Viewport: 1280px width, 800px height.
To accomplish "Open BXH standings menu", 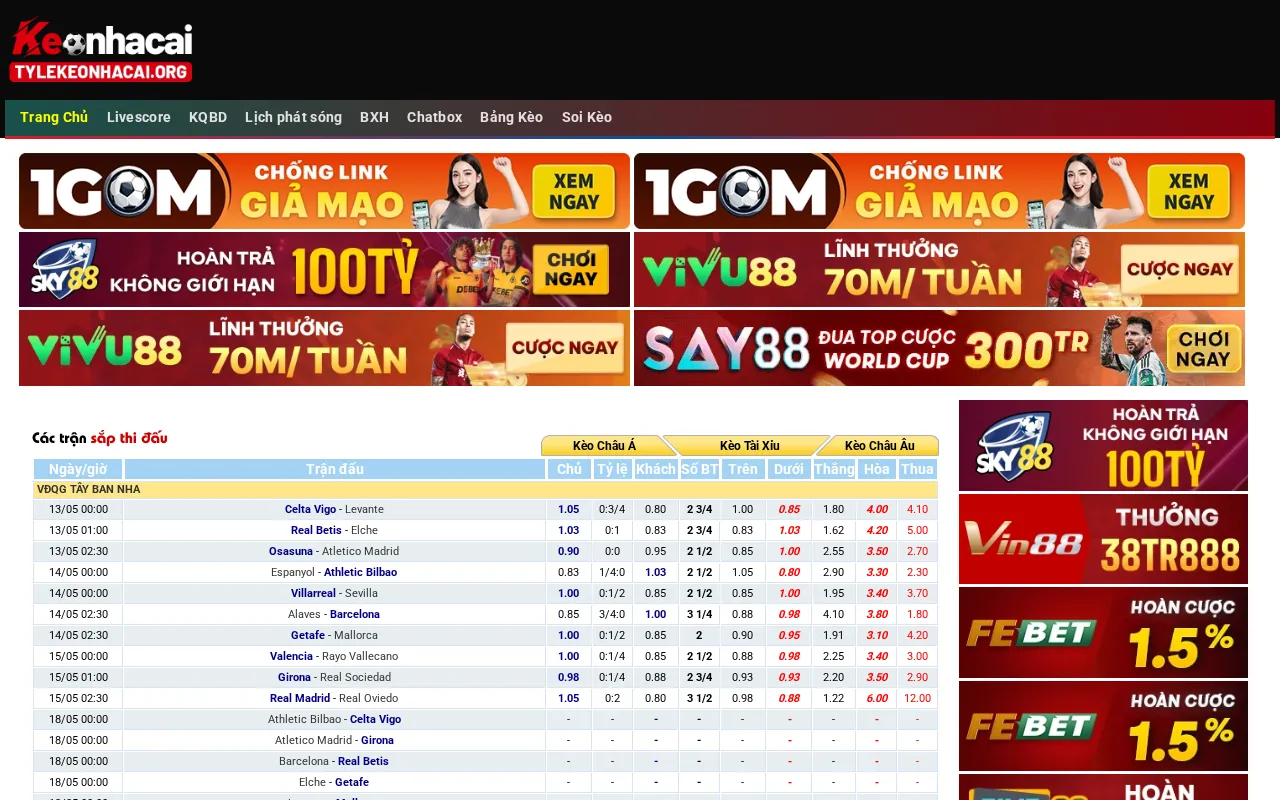I will [374, 117].
